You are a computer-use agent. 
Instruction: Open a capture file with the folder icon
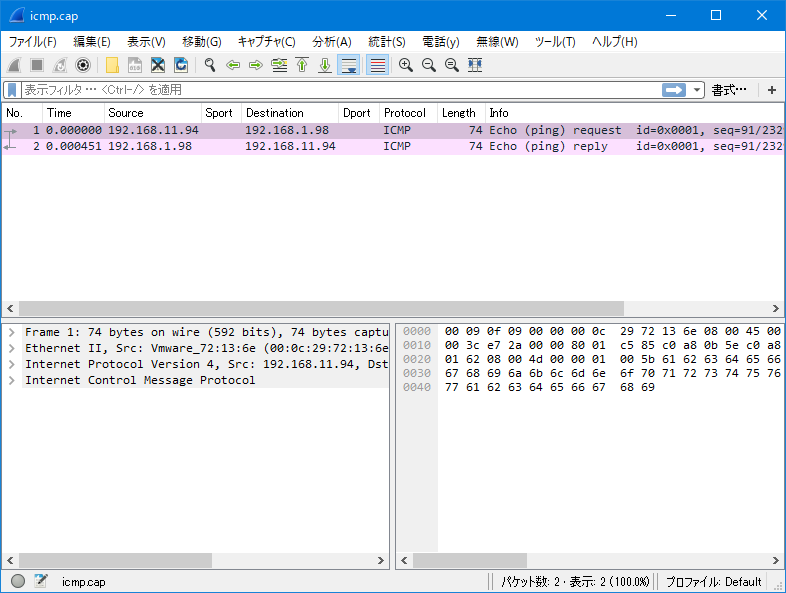(x=112, y=65)
